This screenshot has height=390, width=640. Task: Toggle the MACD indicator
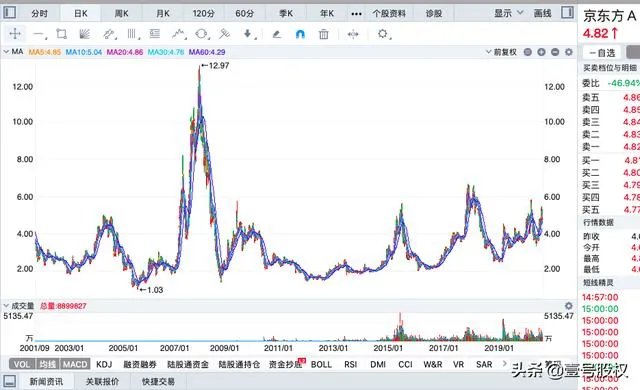pyautogui.click(x=75, y=364)
